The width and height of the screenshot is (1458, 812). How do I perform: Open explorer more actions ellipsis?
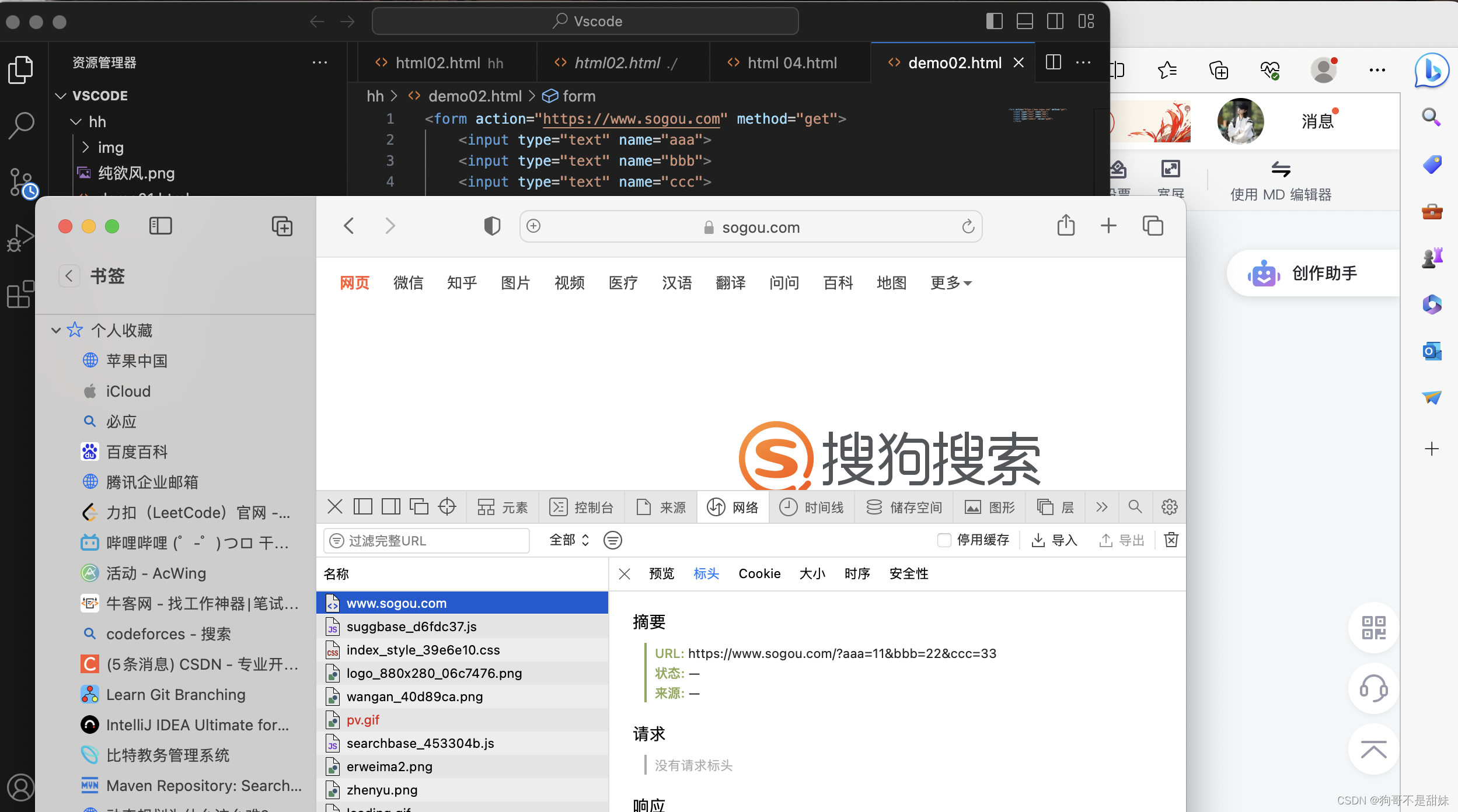pyautogui.click(x=320, y=62)
